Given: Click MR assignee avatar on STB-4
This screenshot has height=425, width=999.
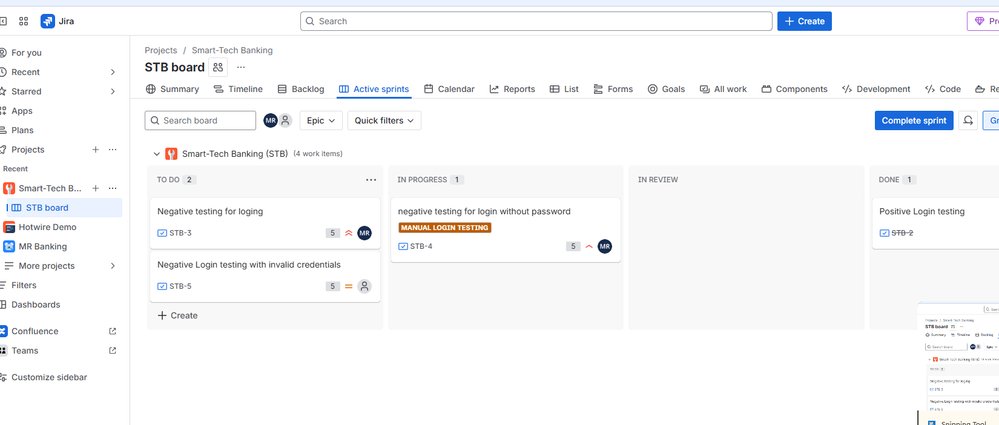Looking at the screenshot, I should click(x=605, y=247).
